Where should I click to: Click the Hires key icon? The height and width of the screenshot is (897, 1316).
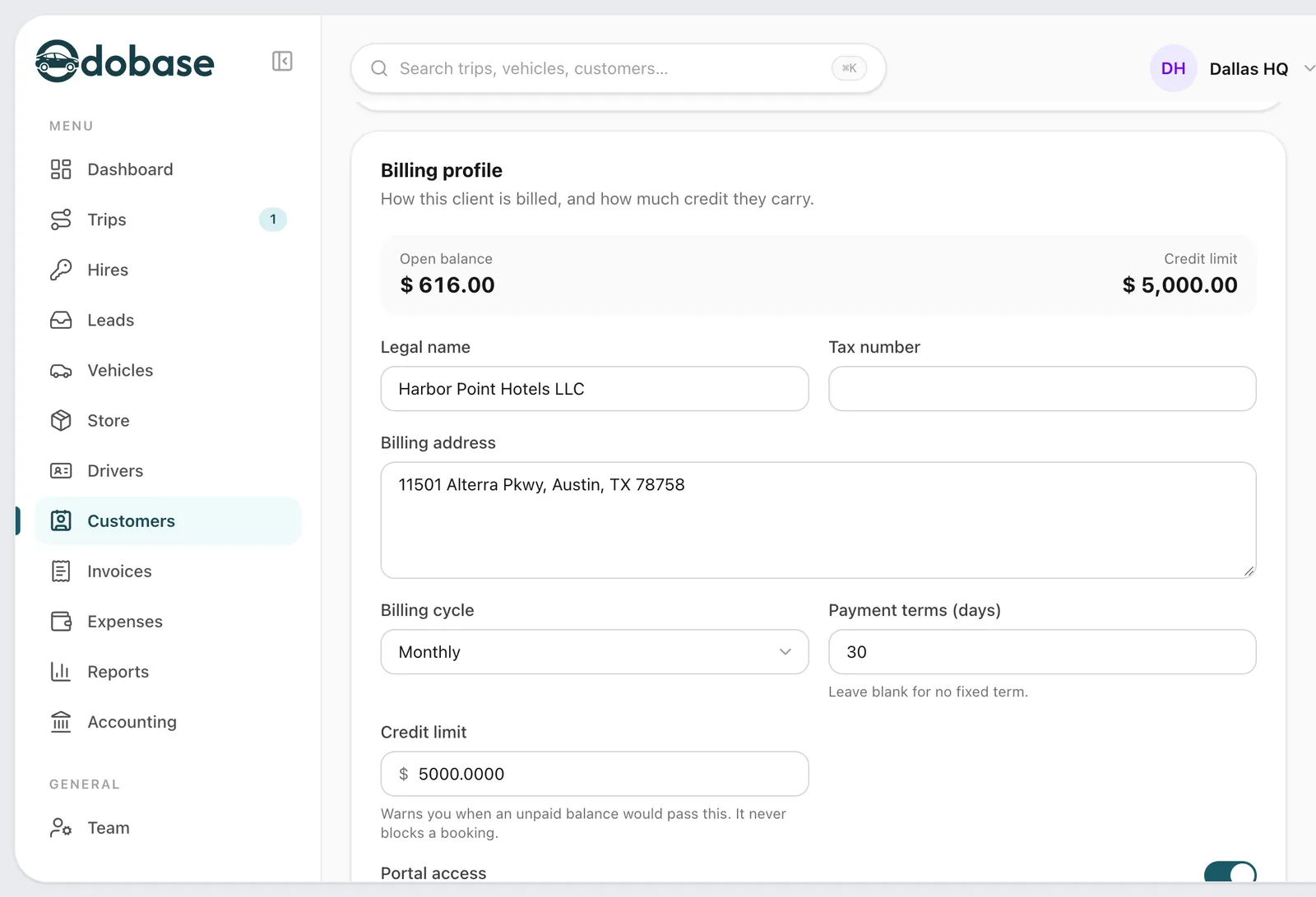[x=61, y=270]
